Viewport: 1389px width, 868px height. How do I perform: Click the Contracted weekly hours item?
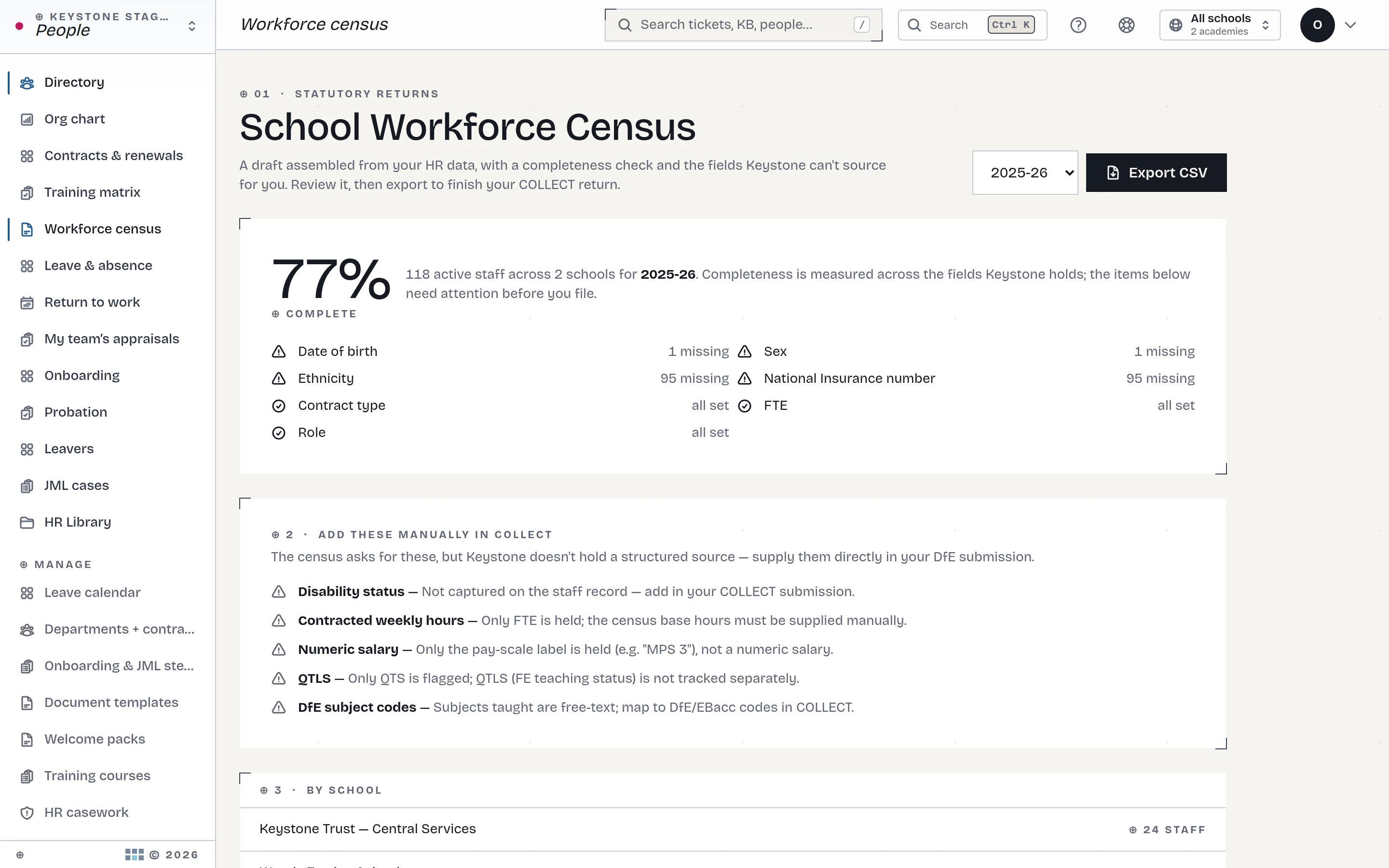(602, 621)
